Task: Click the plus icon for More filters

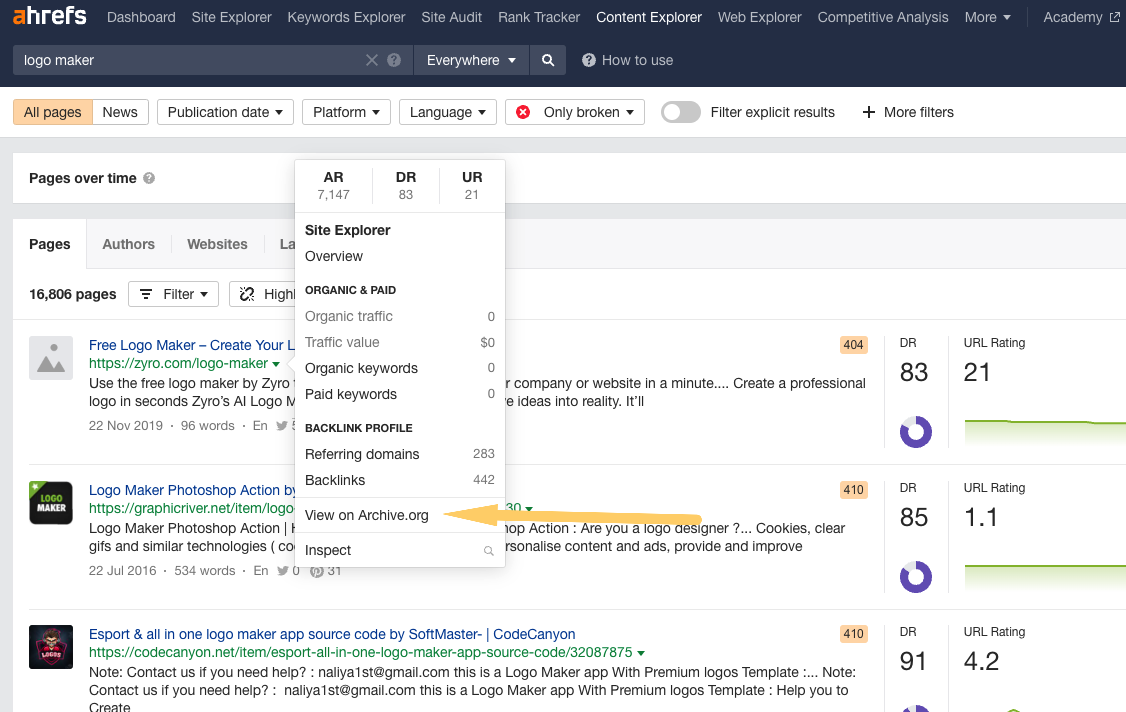Action: pyautogui.click(x=869, y=112)
